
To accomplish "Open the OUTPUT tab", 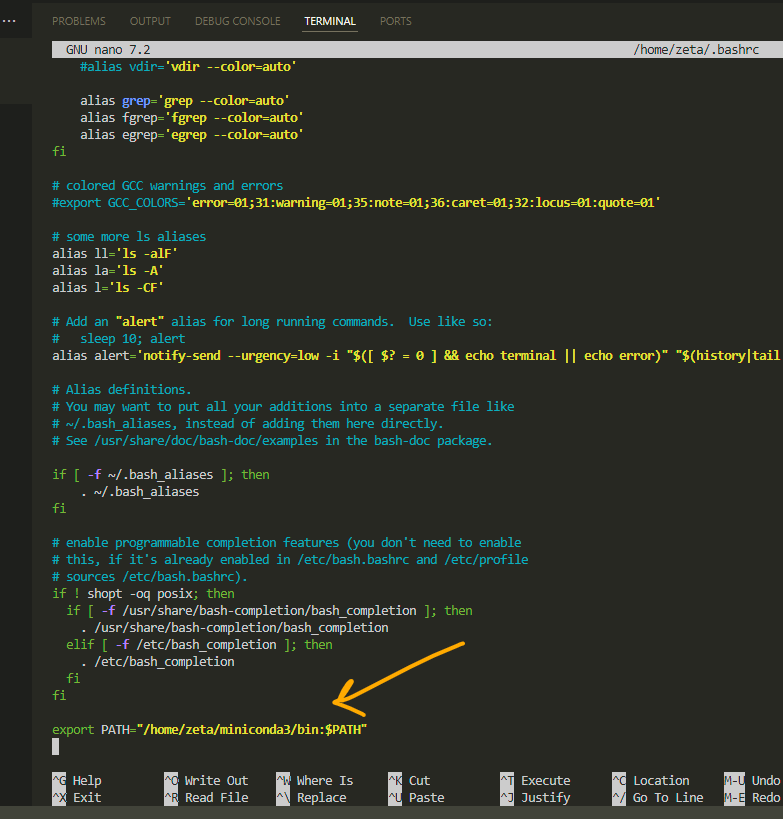I will (150, 21).
